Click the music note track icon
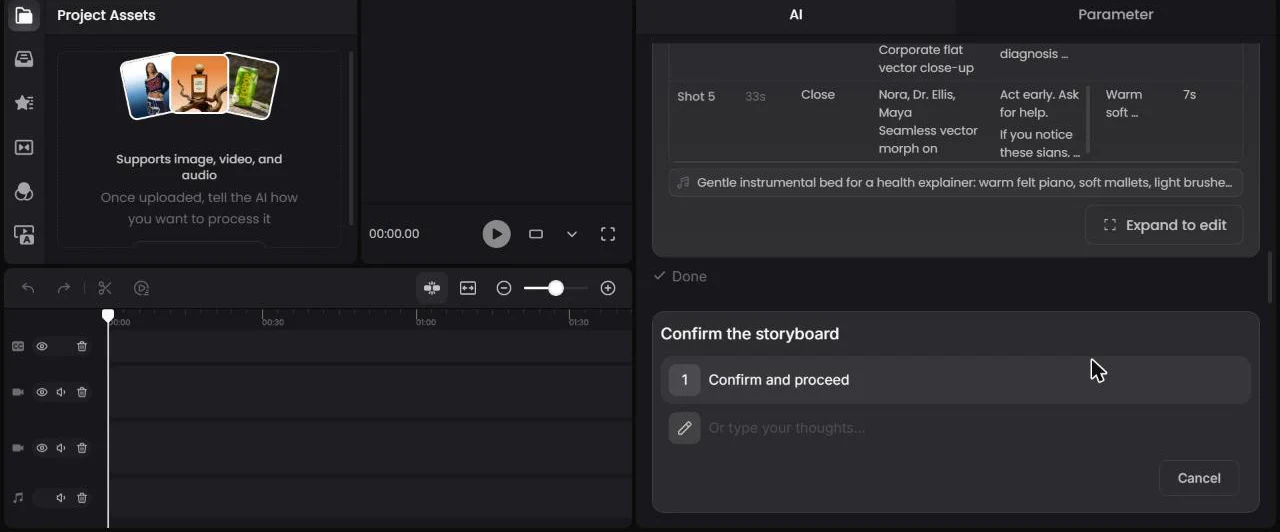 coord(18,497)
